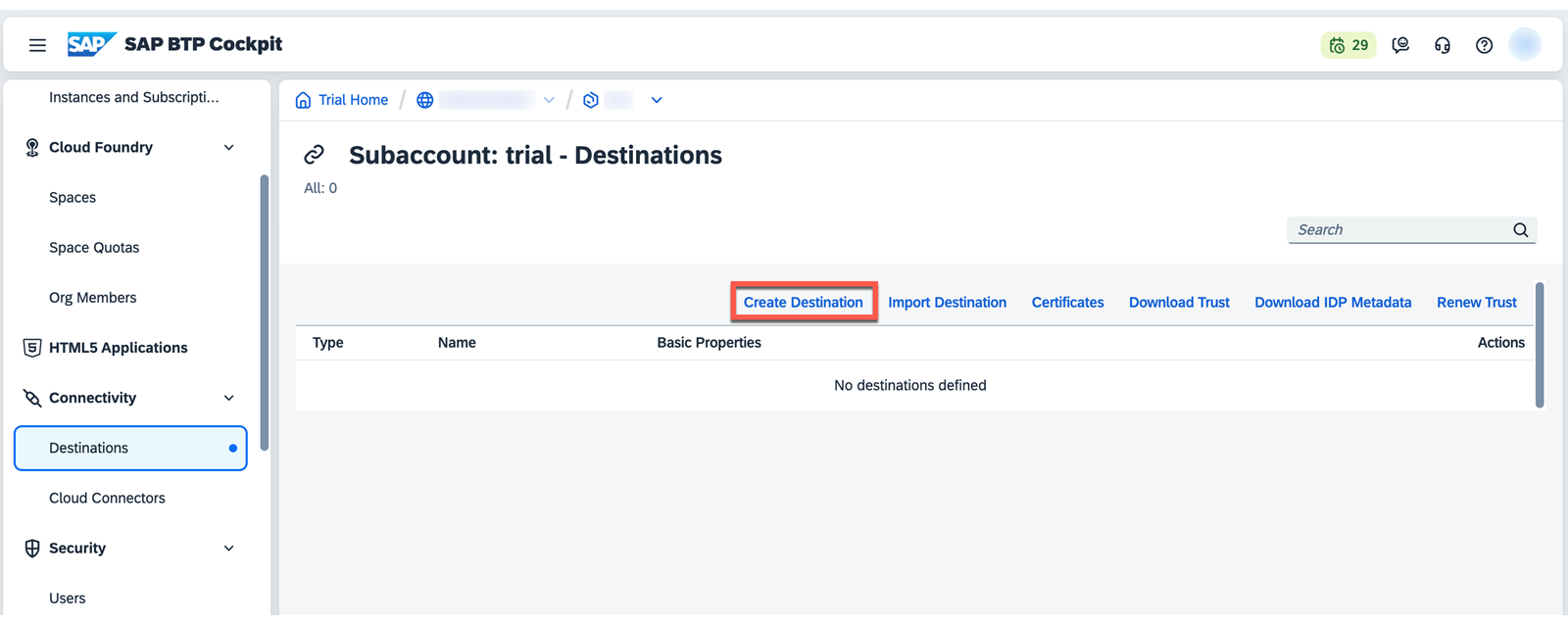Open the subaccount breadcrumb dropdown
The image size is (1568, 625).
(x=657, y=100)
